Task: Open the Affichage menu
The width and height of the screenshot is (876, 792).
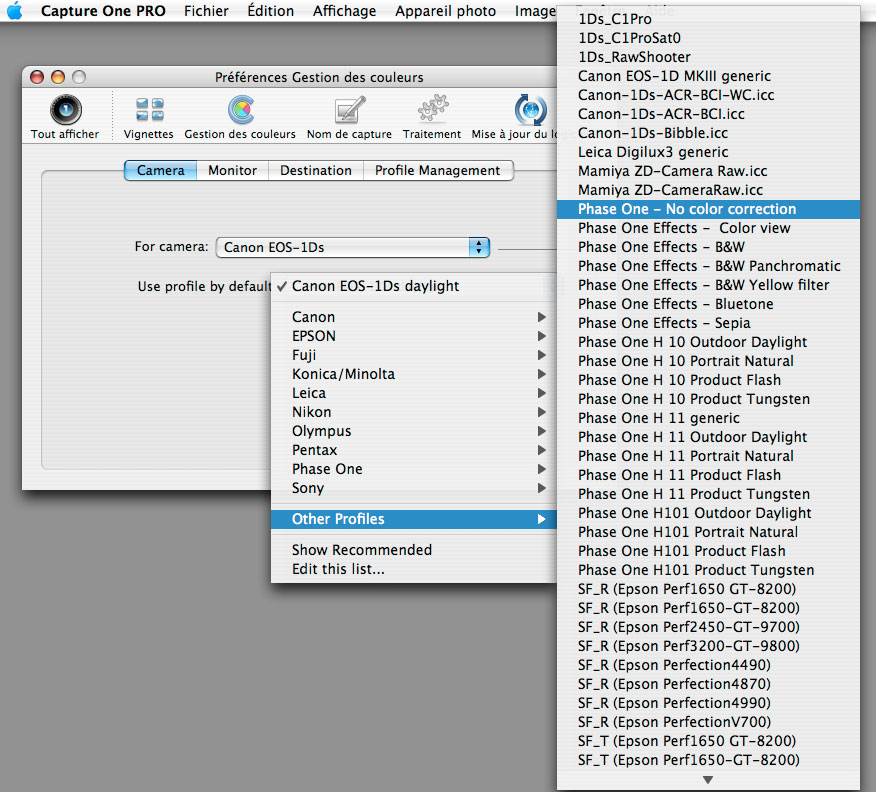Action: pyautogui.click(x=344, y=11)
